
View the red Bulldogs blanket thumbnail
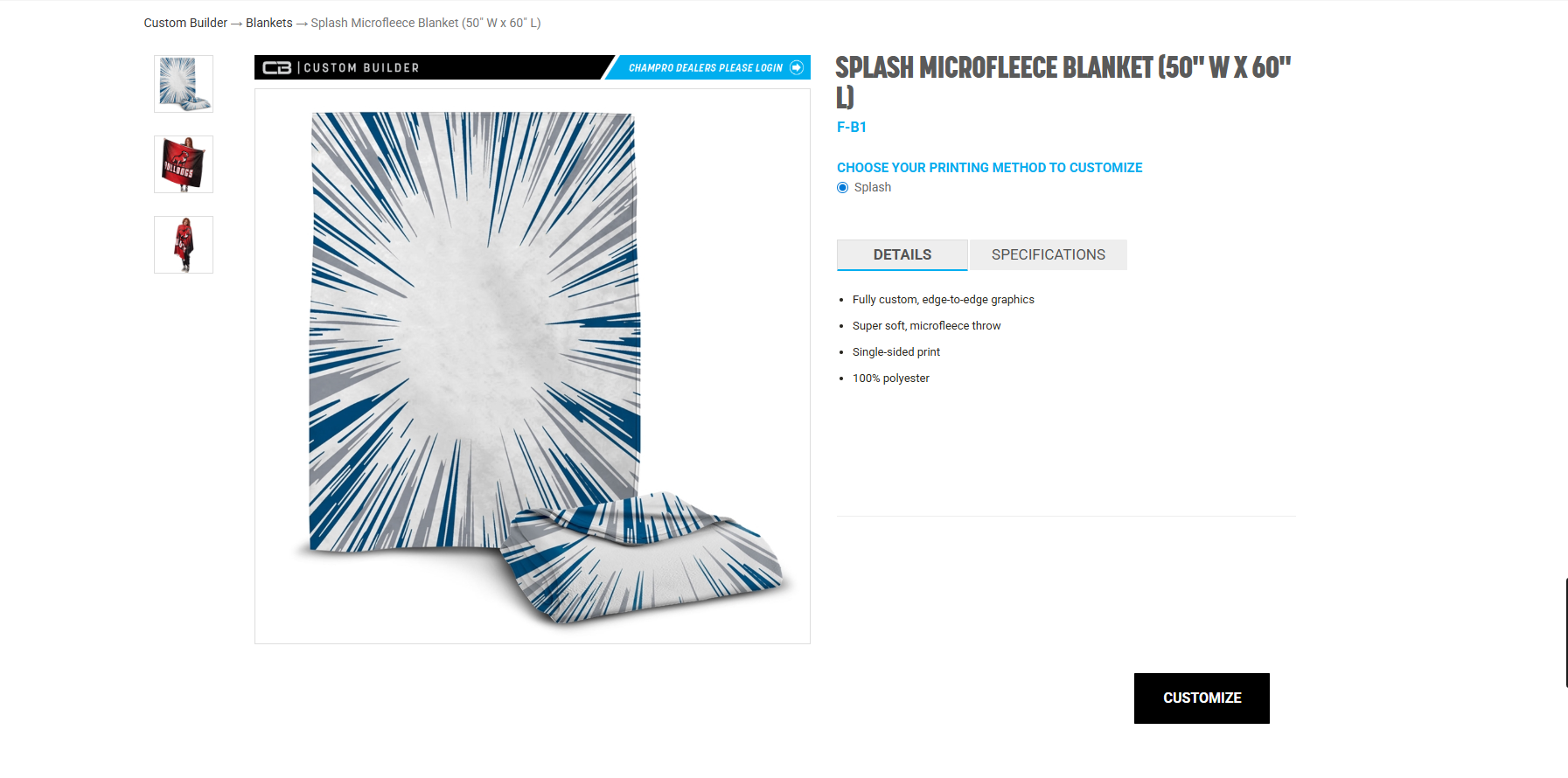[184, 164]
